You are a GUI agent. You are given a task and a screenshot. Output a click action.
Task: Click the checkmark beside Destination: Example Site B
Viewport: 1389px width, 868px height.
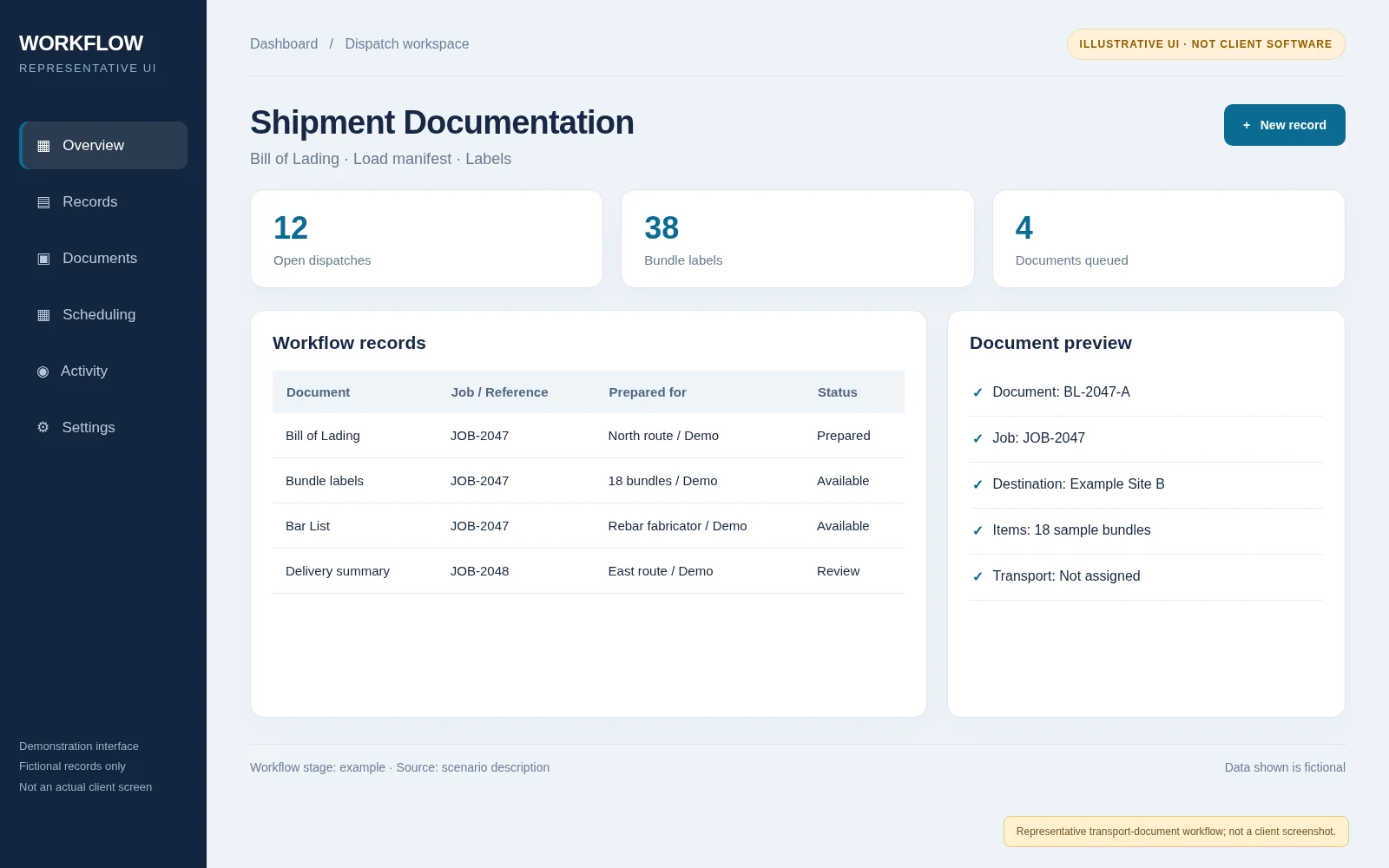click(x=978, y=484)
